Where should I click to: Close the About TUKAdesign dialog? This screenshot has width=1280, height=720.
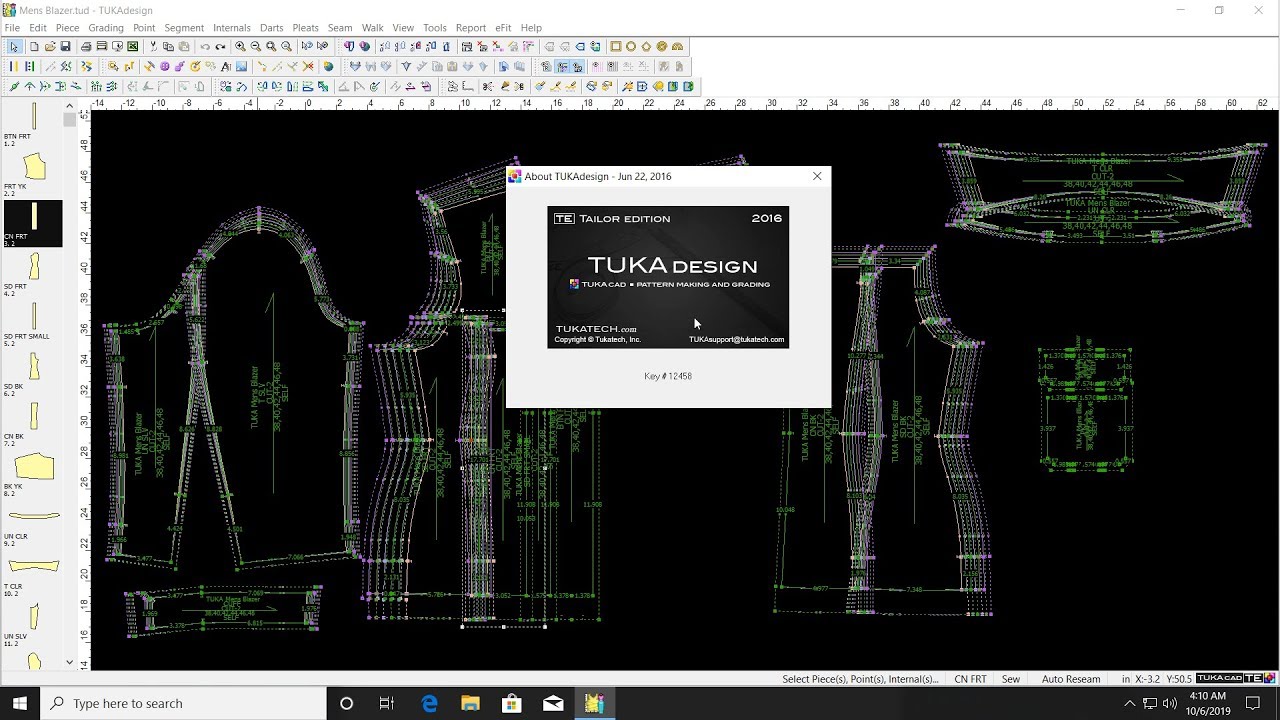point(817,176)
